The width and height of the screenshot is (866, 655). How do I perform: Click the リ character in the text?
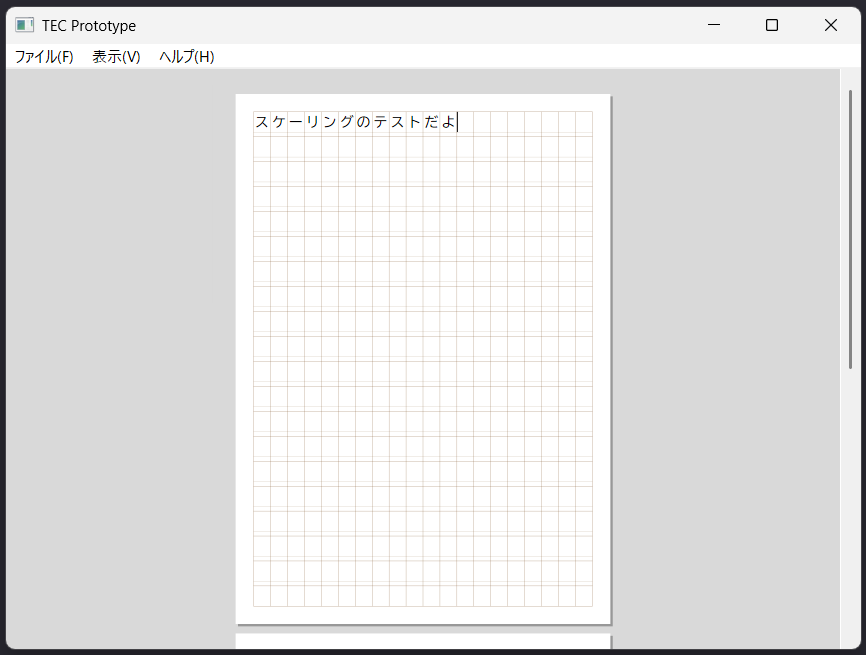pyautogui.click(x=313, y=122)
